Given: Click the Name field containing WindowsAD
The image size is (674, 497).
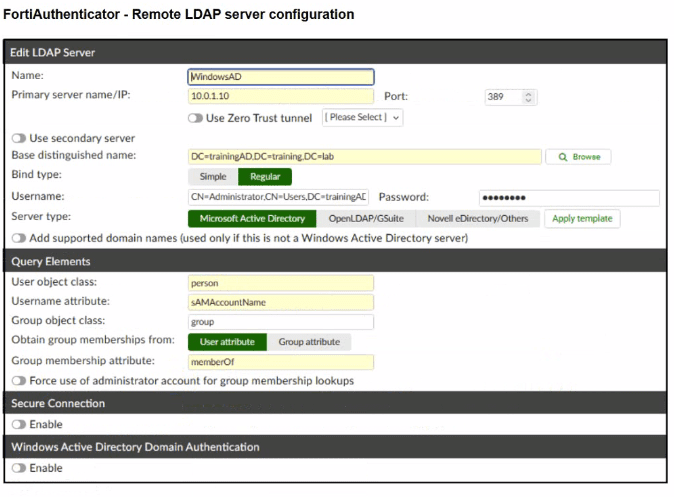Looking at the screenshot, I should pos(280,76).
